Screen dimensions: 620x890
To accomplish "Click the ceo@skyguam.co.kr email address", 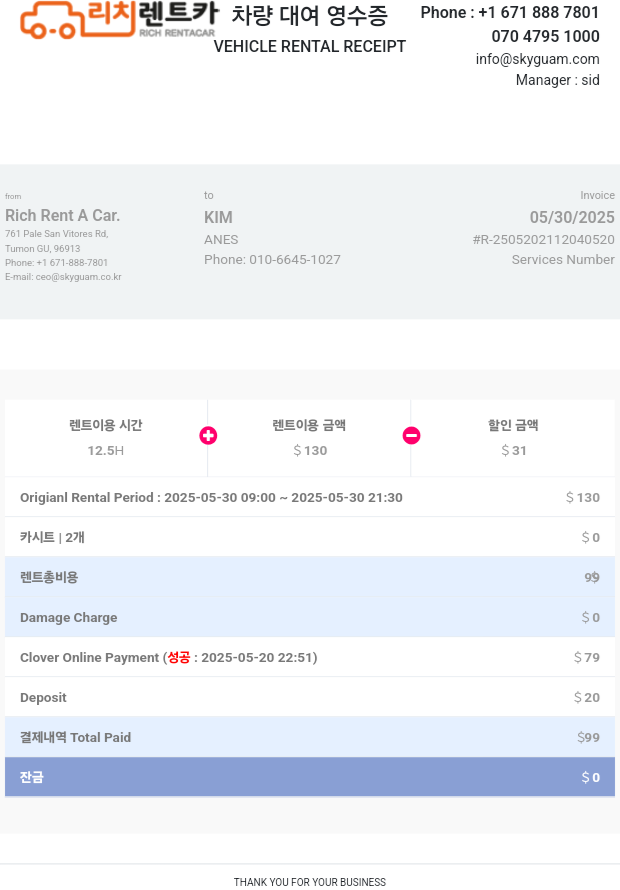I will coord(78,277).
